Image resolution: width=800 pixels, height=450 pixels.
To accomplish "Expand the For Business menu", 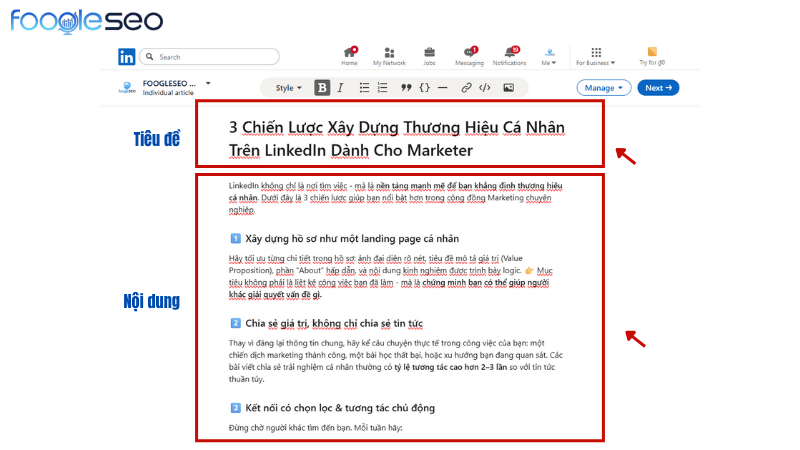I will point(595,56).
